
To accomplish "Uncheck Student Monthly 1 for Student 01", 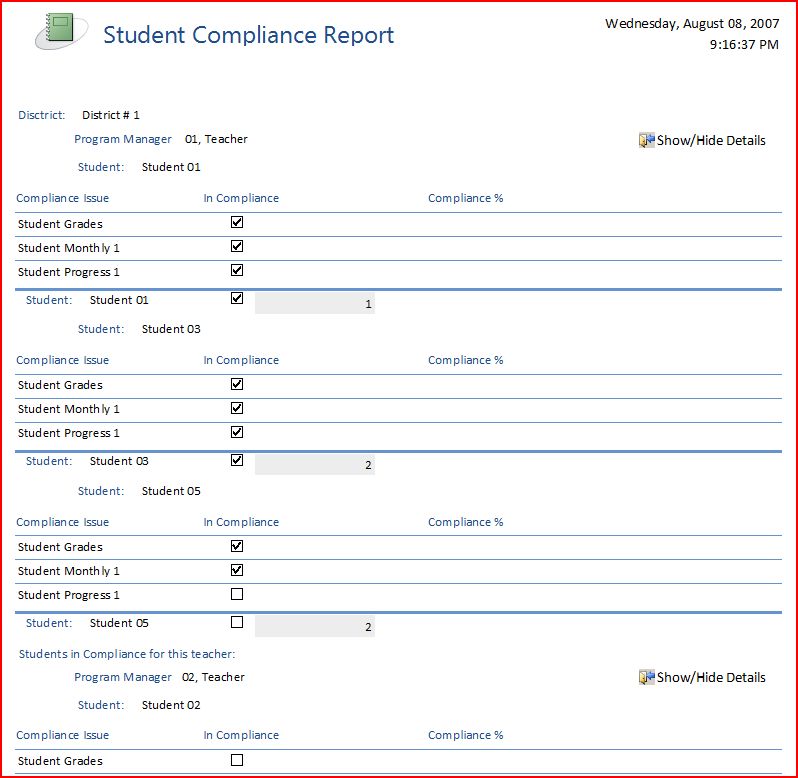I will [x=237, y=246].
